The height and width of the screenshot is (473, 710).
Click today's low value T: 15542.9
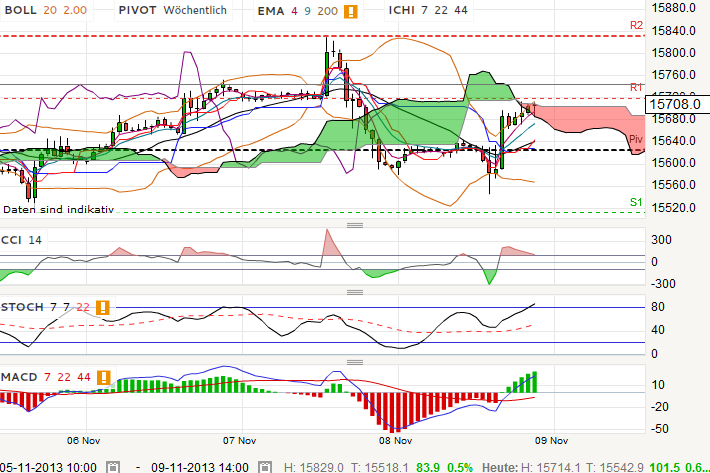615,467
